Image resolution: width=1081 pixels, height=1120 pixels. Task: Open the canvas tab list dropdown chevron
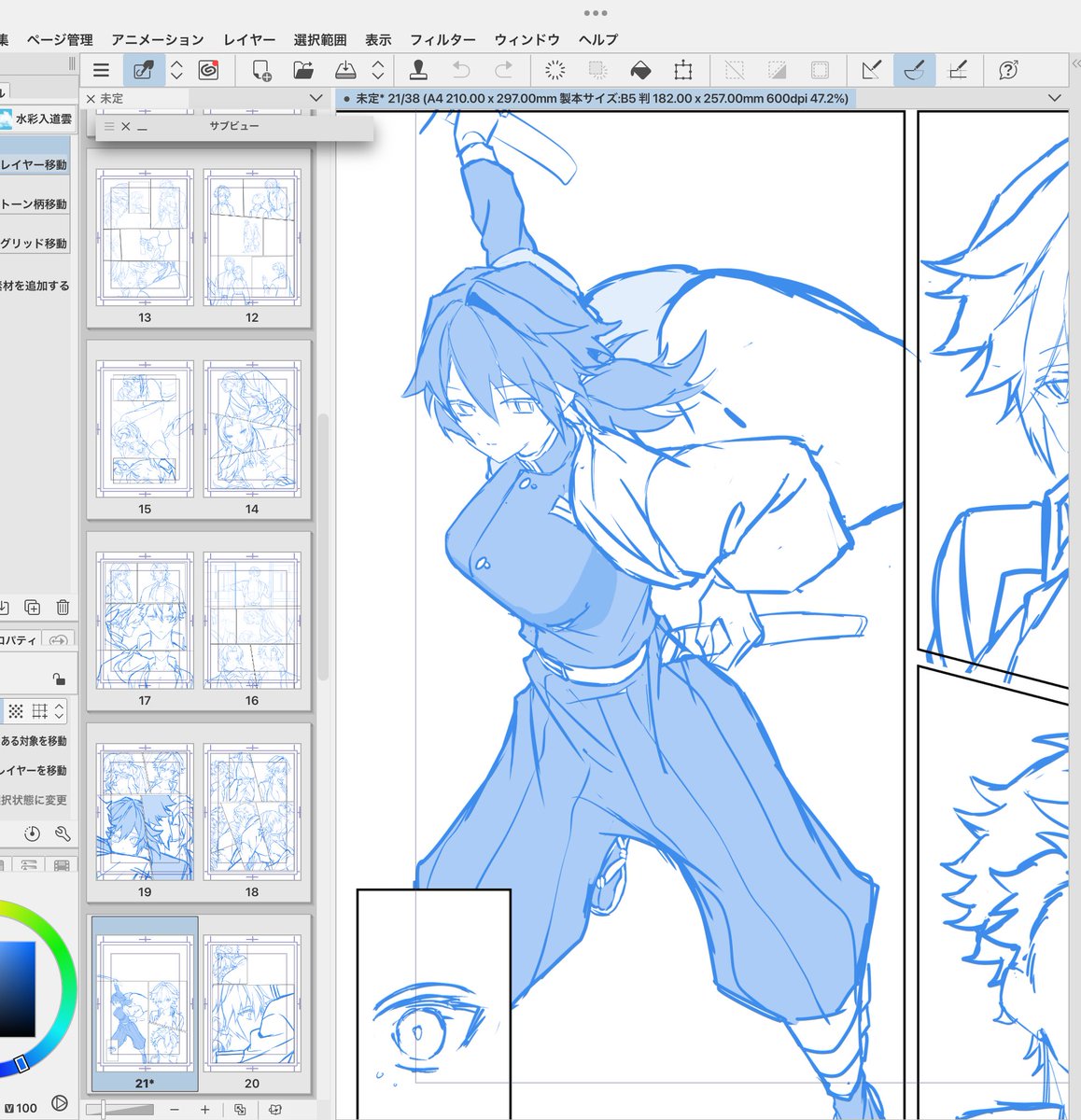click(x=1055, y=98)
